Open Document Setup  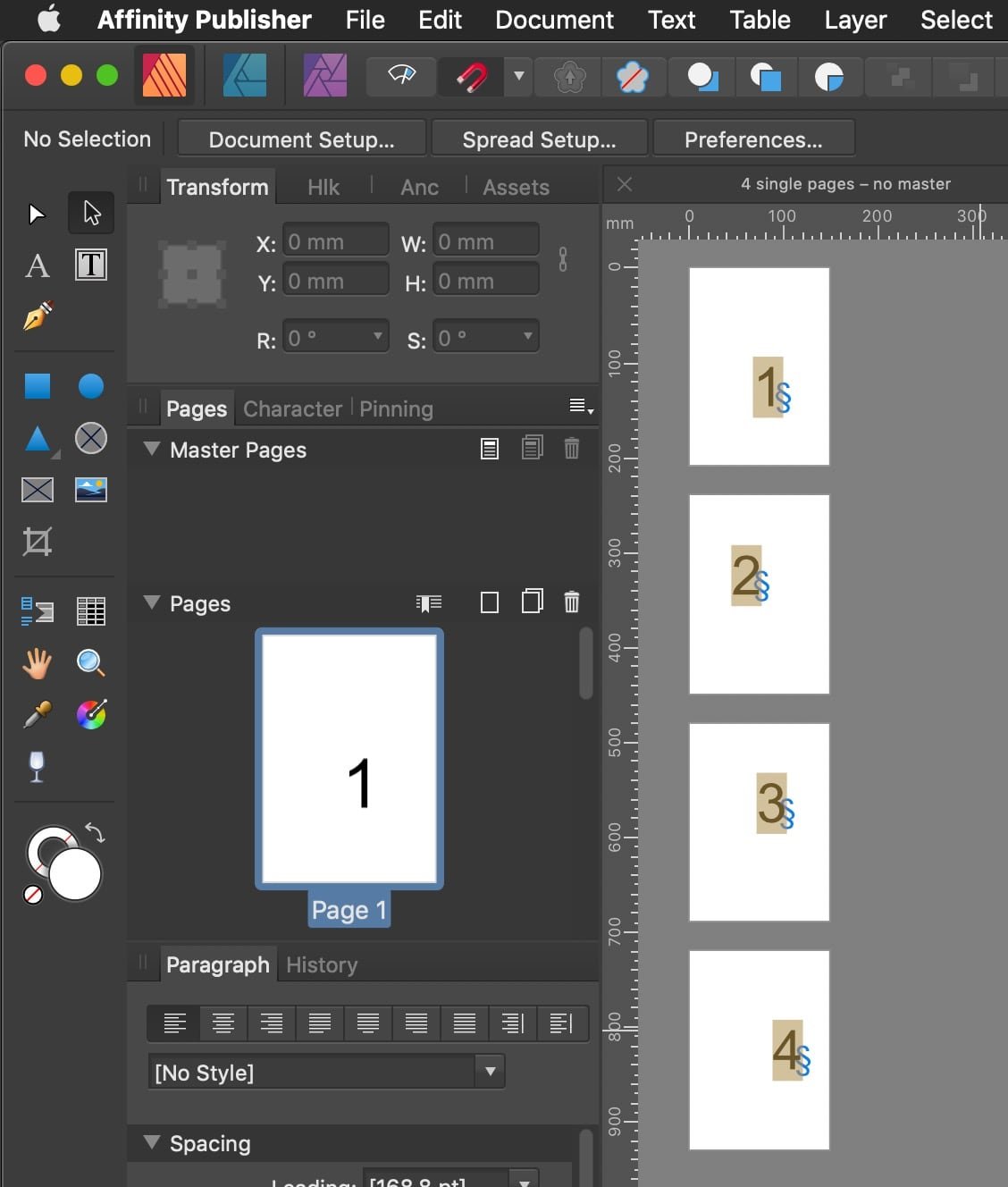(x=301, y=139)
